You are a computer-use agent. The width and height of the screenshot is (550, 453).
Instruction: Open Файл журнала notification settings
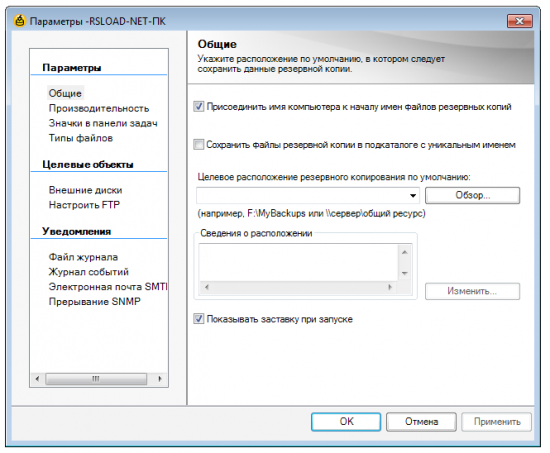point(83,257)
